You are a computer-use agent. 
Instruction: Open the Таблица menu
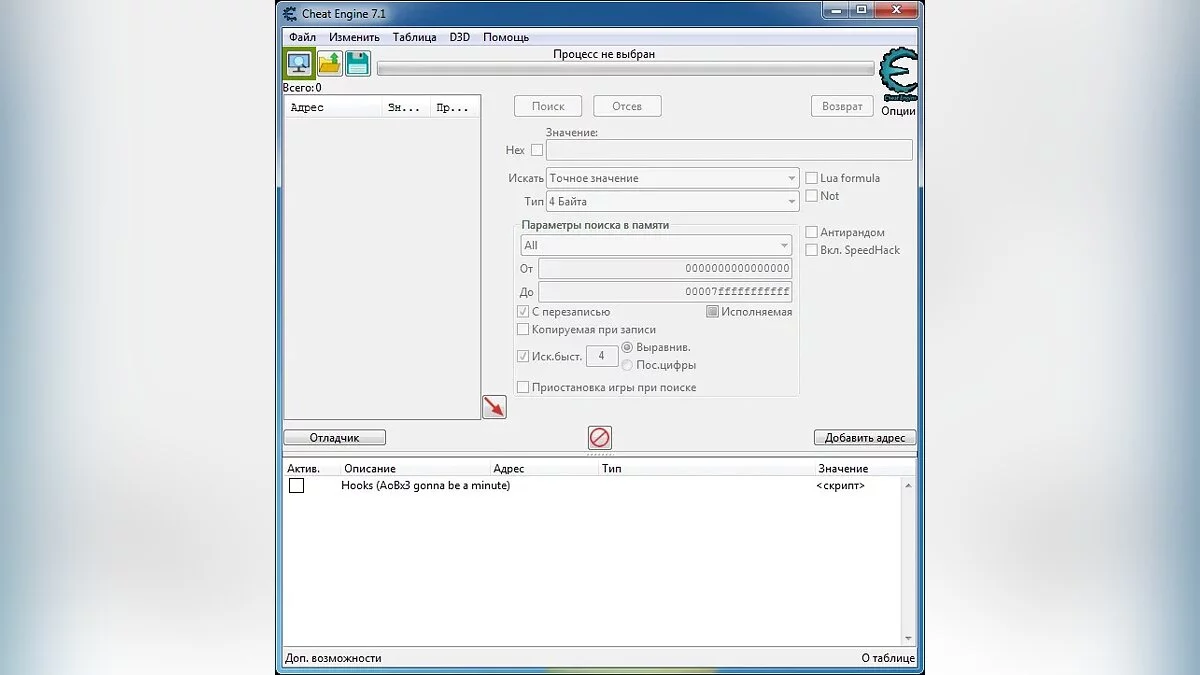coord(414,37)
